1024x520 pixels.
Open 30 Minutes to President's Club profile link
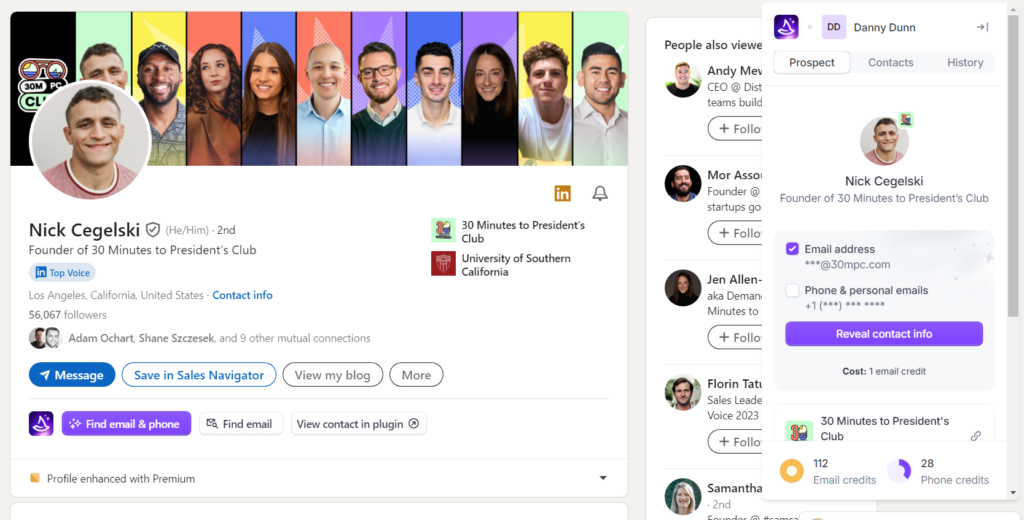(x=523, y=231)
